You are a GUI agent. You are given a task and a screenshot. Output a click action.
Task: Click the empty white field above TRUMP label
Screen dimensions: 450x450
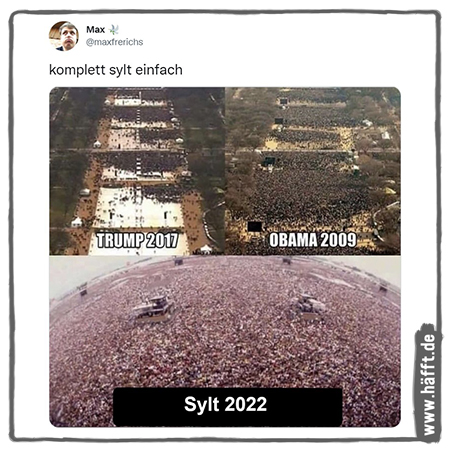(x=138, y=208)
